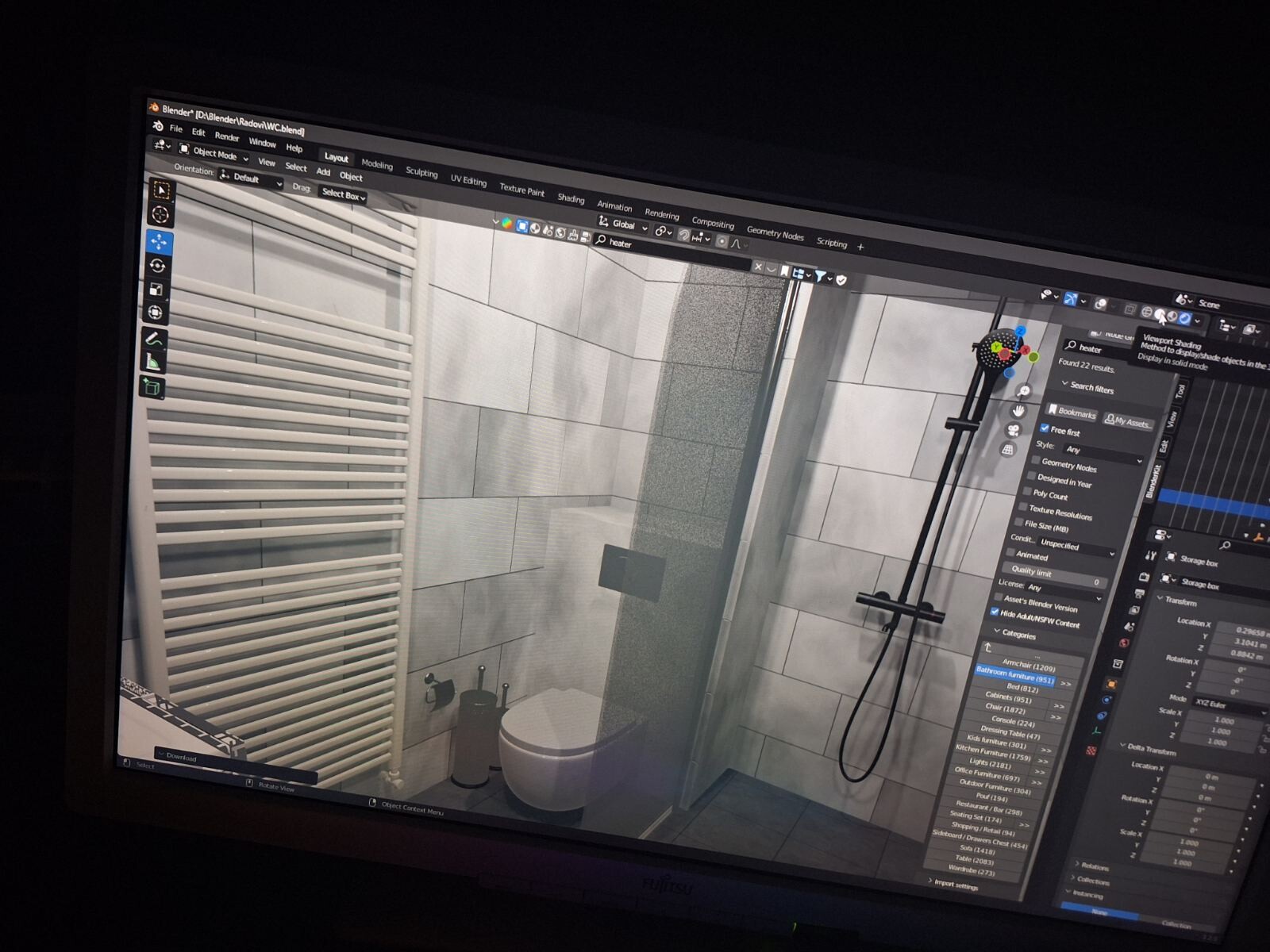This screenshot has height=952, width=1270.
Task: Switch to Solid viewport shading
Action: (x=1160, y=315)
